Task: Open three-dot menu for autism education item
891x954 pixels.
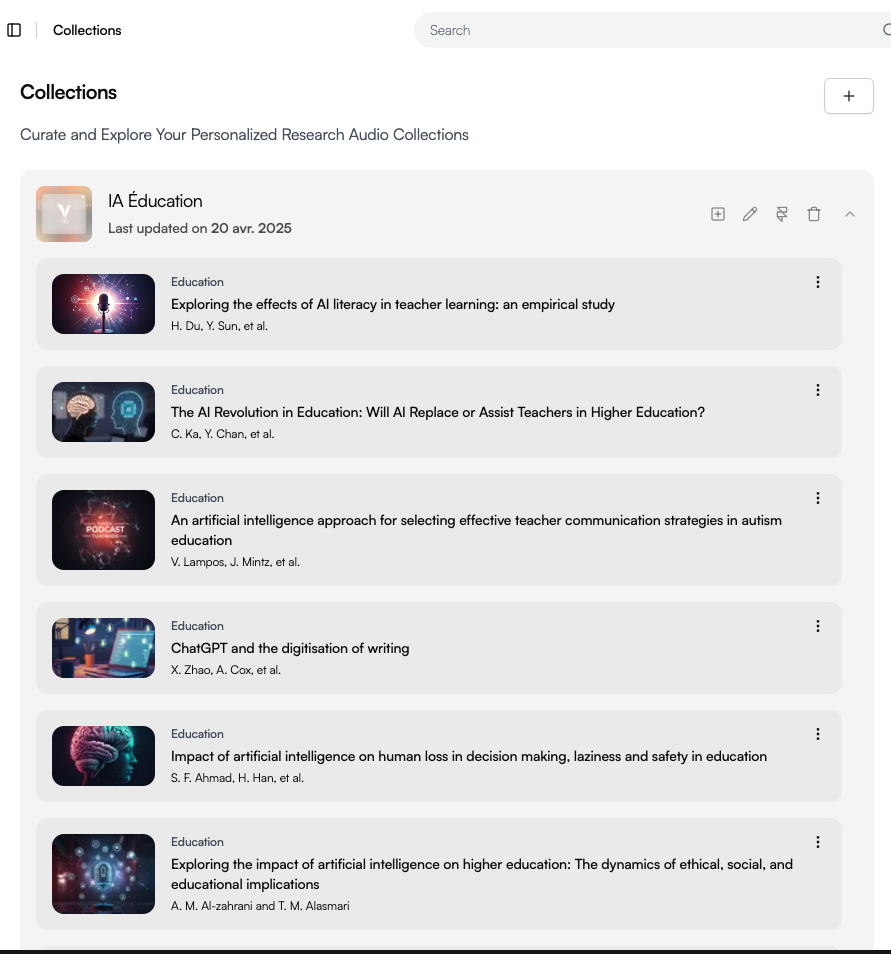Action: tap(818, 498)
